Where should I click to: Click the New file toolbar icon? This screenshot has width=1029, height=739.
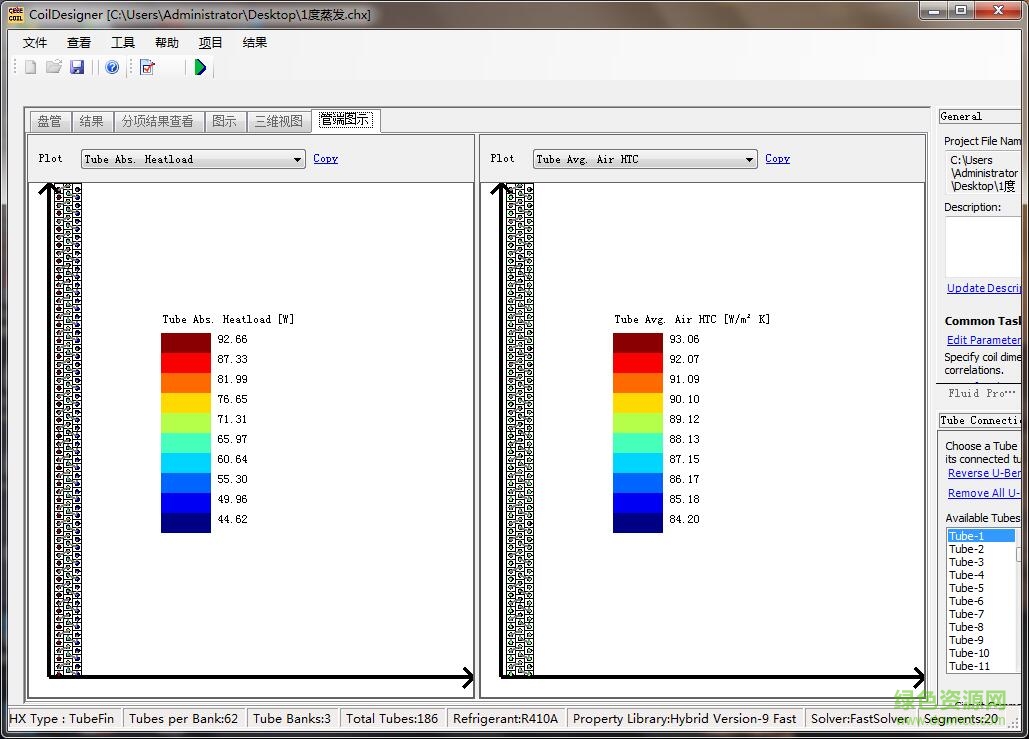click(x=30, y=67)
